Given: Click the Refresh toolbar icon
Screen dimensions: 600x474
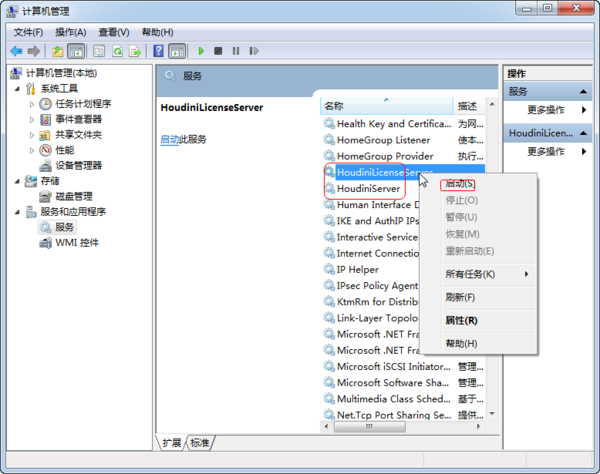Looking at the screenshot, I should click(117, 51).
